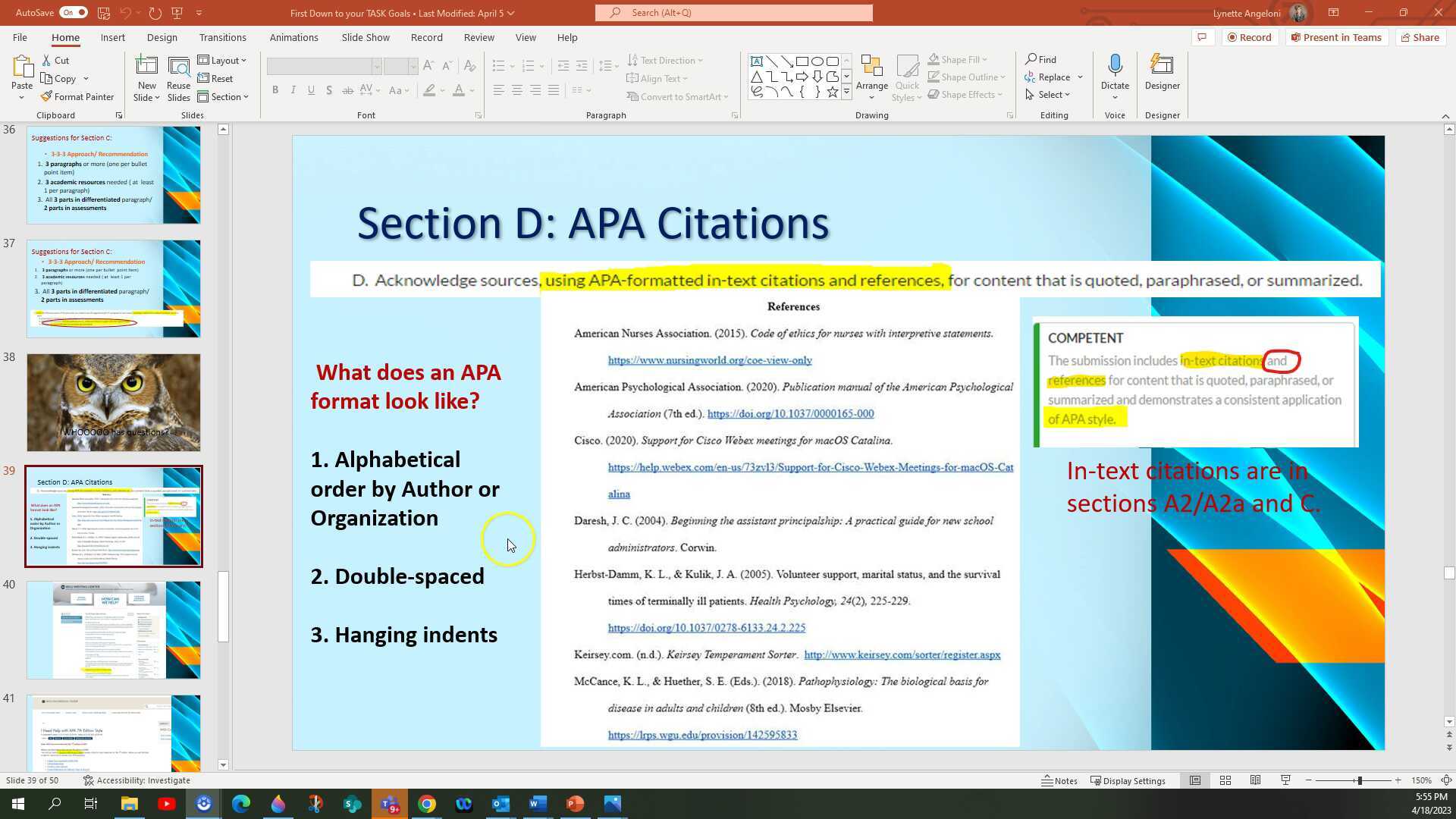The height and width of the screenshot is (819, 1456).
Task: Open the nursingworld.org hyperlink on the slide
Action: coord(710,360)
